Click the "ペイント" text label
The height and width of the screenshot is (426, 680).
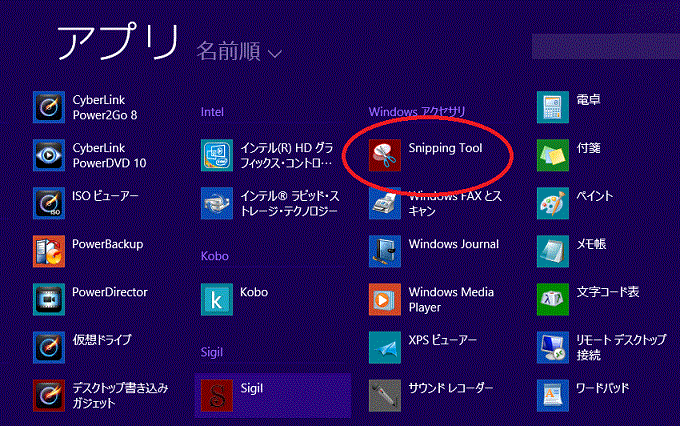[595, 196]
